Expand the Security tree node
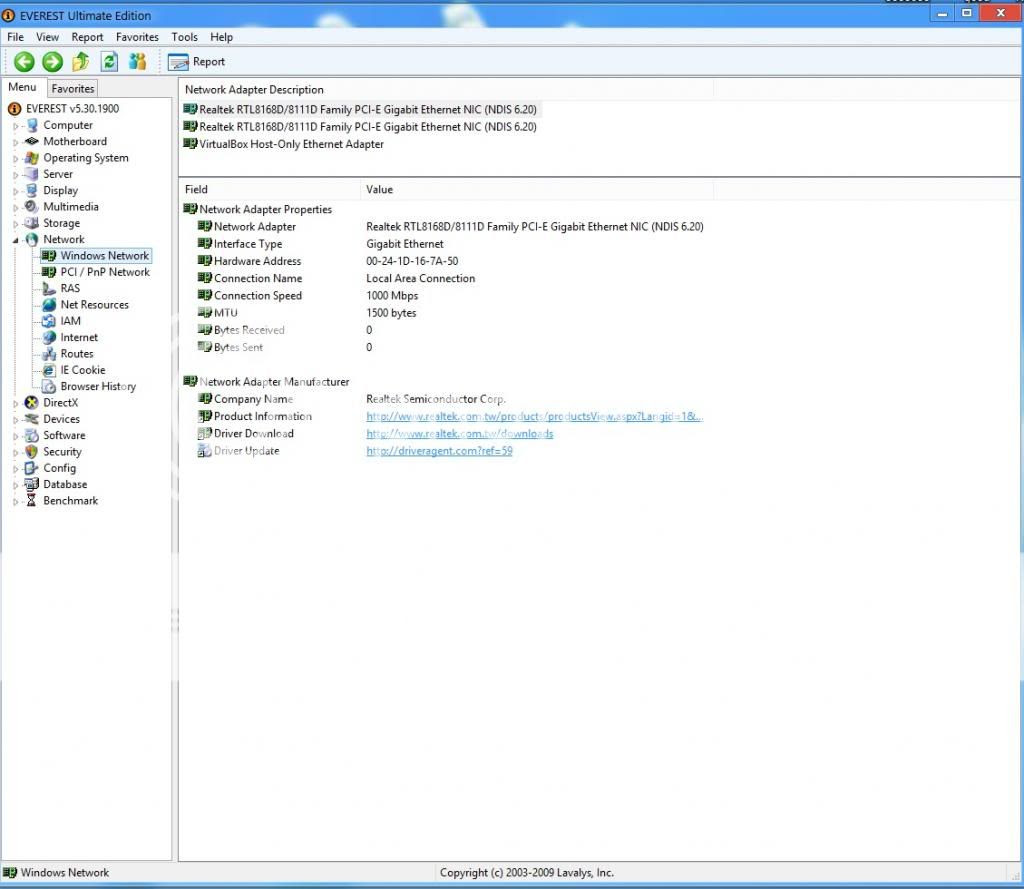 click(x=16, y=453)
